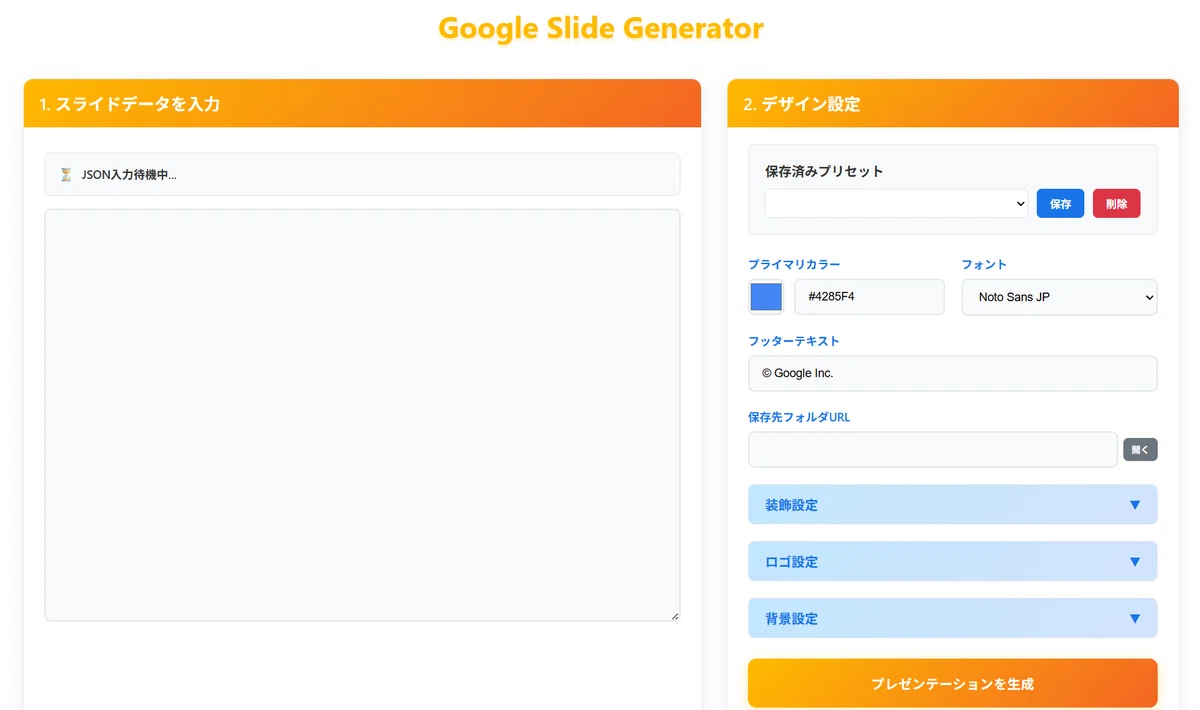Click the triangle arrow on the ロゴ設定 bar
This screenshot has height=710, width=1200.
coord(1134,562)
